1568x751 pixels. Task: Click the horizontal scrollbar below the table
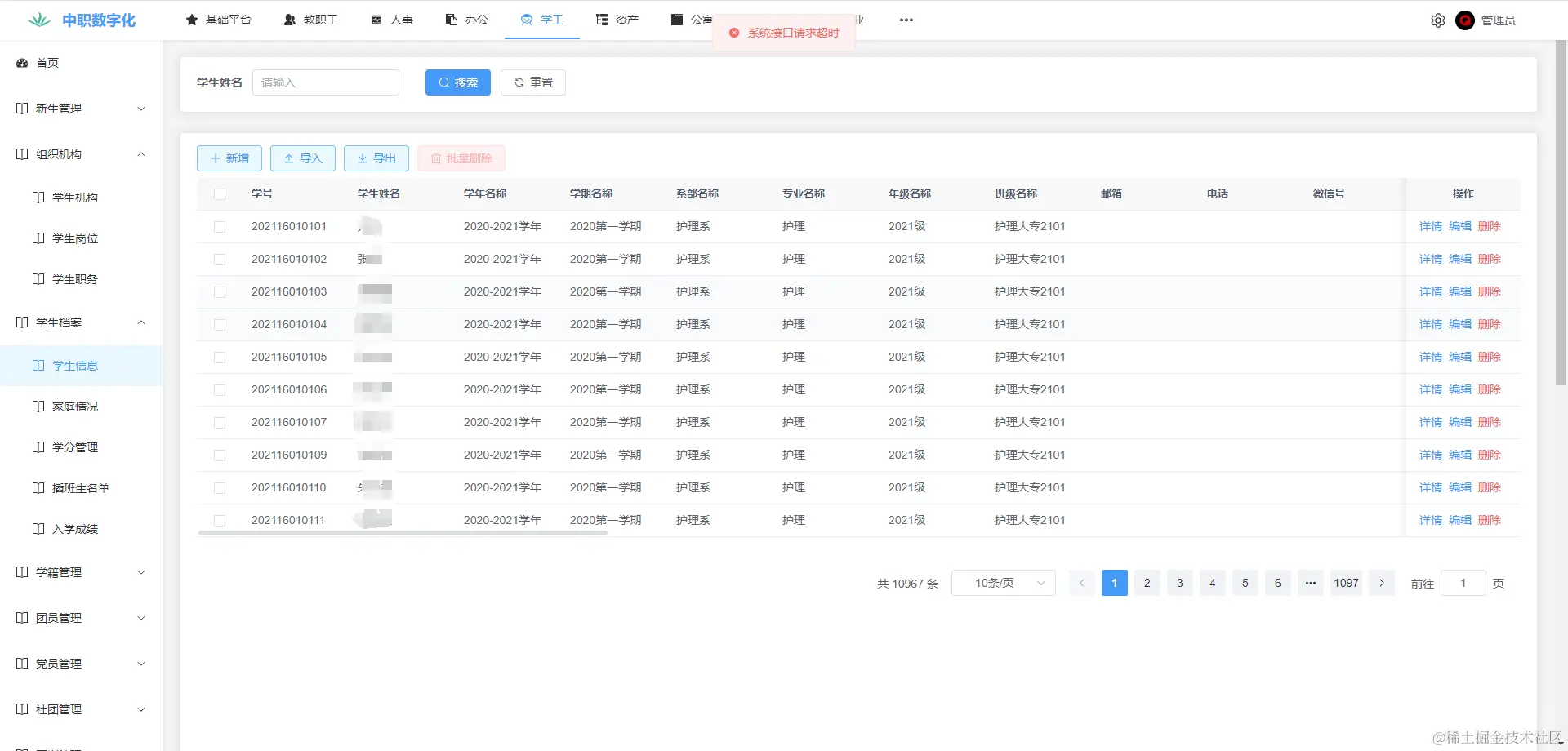pos(403,533)
